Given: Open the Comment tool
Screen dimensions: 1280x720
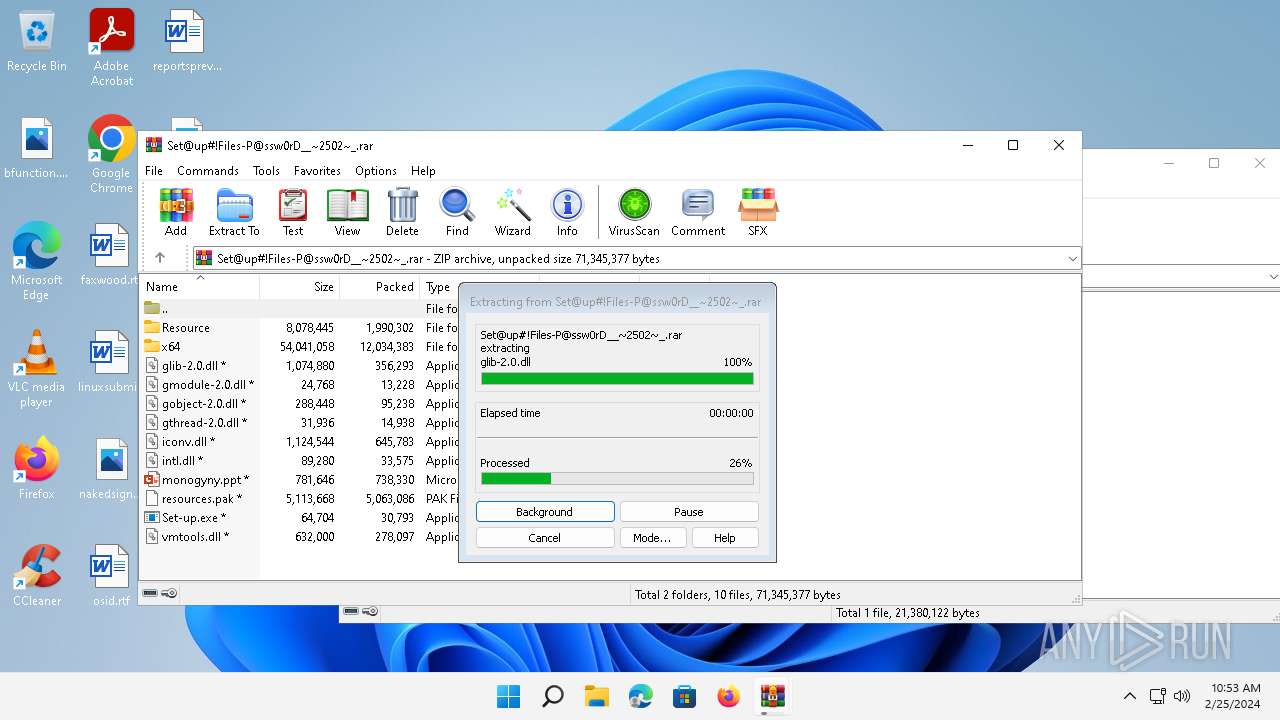Looking at the screenshot, I should 698,212.
